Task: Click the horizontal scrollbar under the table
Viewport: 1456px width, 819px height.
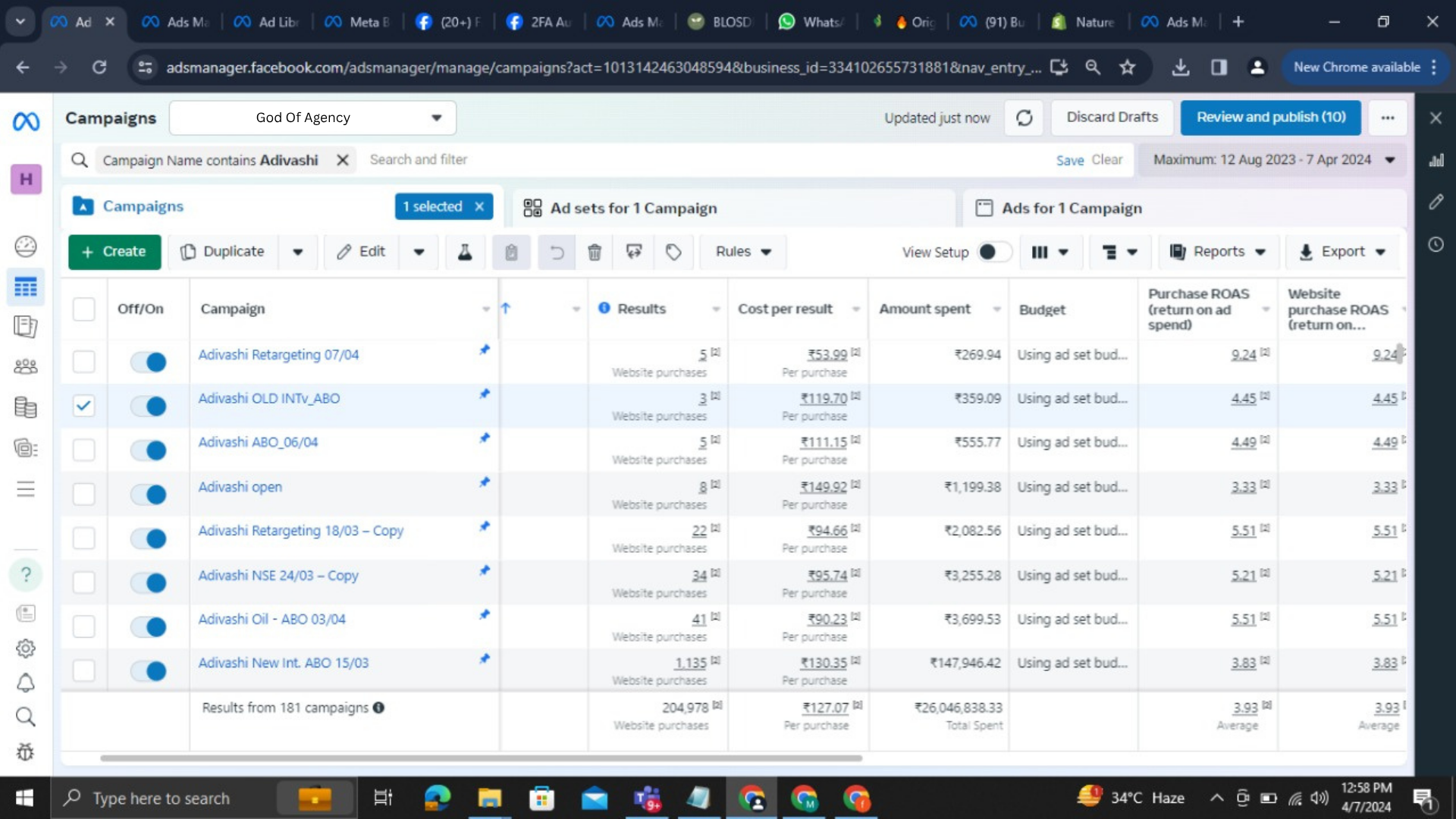Action: coord(481,758)
